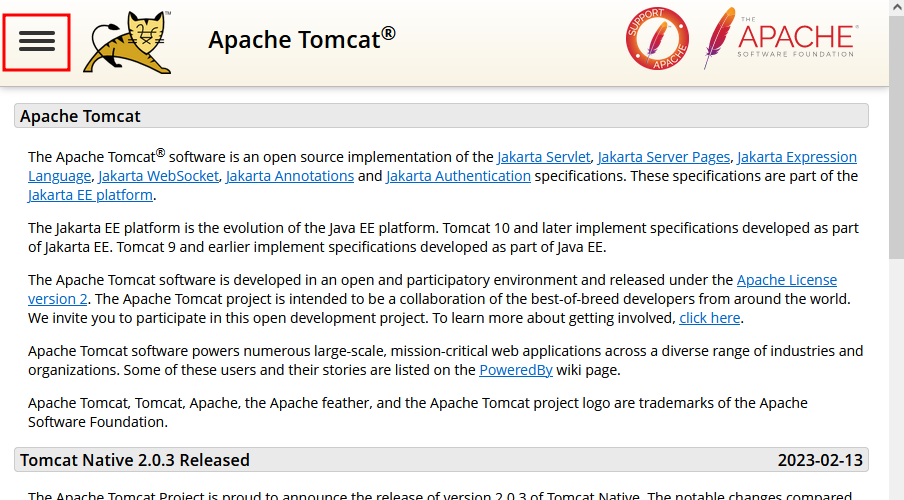Click the '2023-02-13' release date

pos(820,460)
